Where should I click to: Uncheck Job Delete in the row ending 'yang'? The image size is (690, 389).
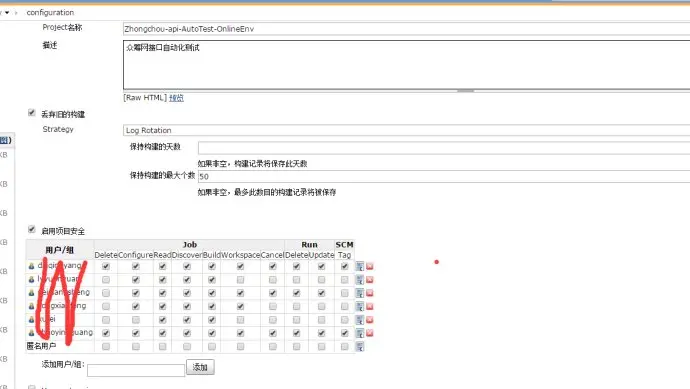(106, 266)
